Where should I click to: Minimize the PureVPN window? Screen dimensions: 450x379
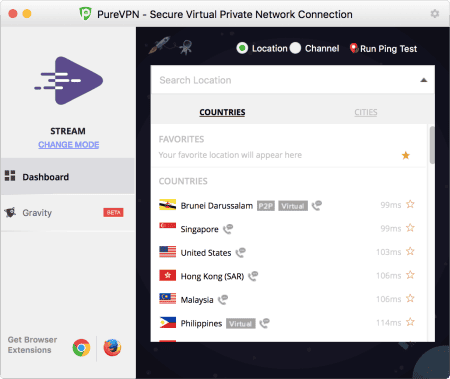(27, 14)
